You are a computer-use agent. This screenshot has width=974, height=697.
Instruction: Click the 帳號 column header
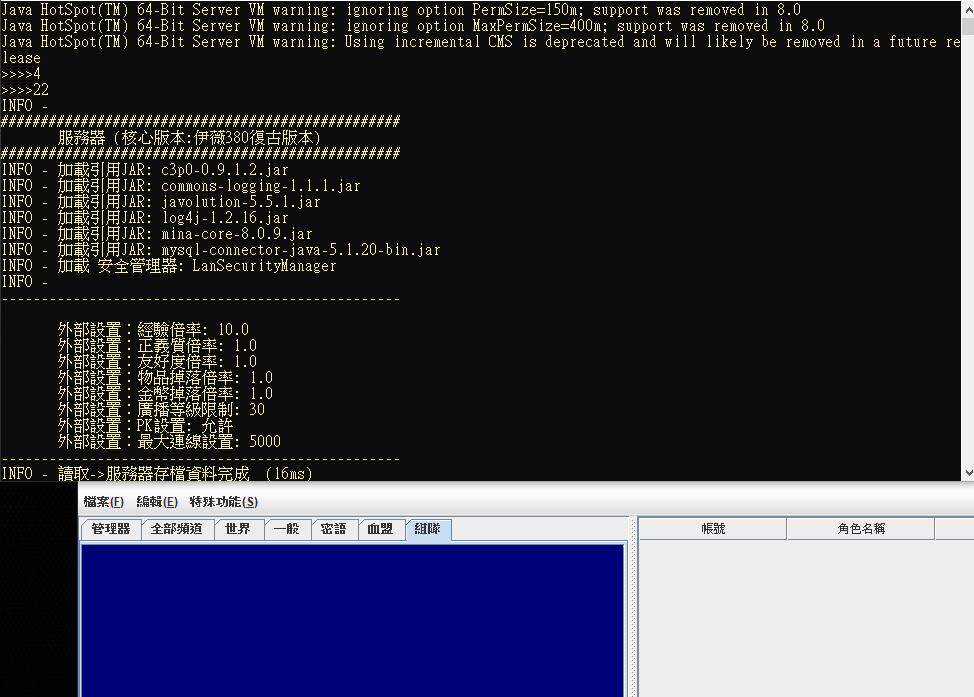coord(713,529)
